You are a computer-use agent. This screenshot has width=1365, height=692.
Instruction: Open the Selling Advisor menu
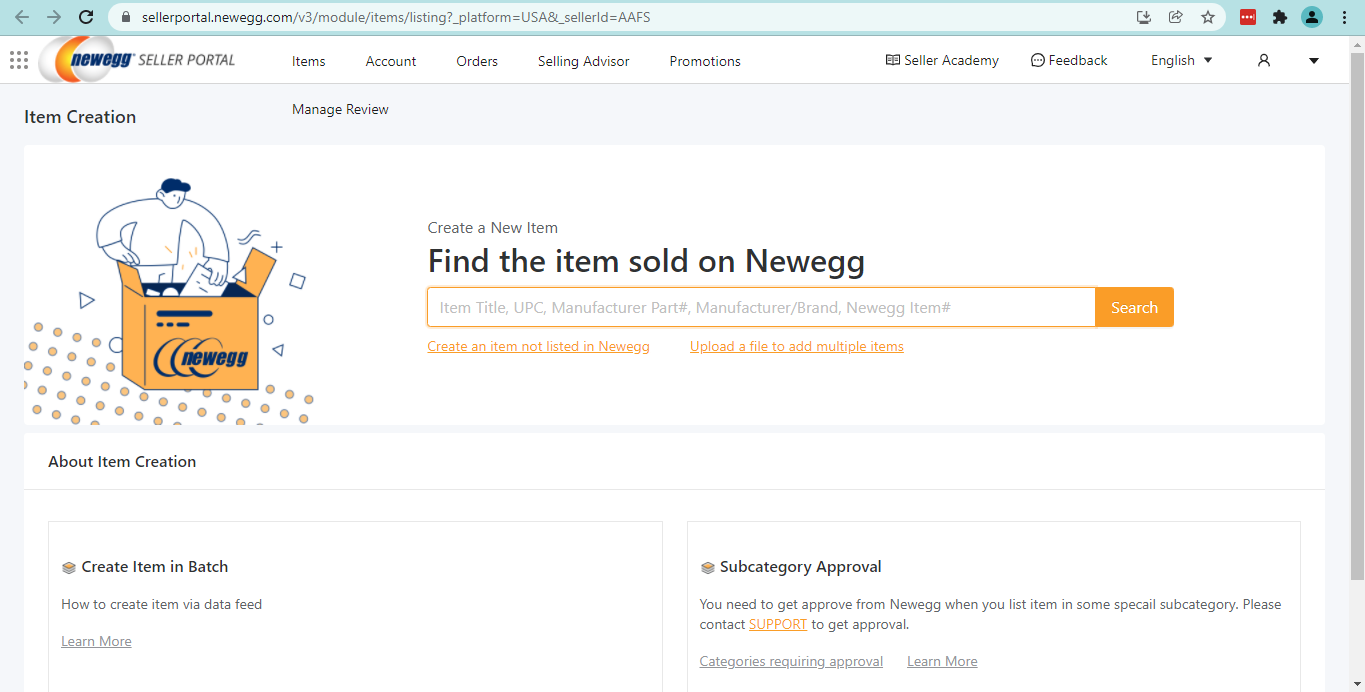pos(584,61)
